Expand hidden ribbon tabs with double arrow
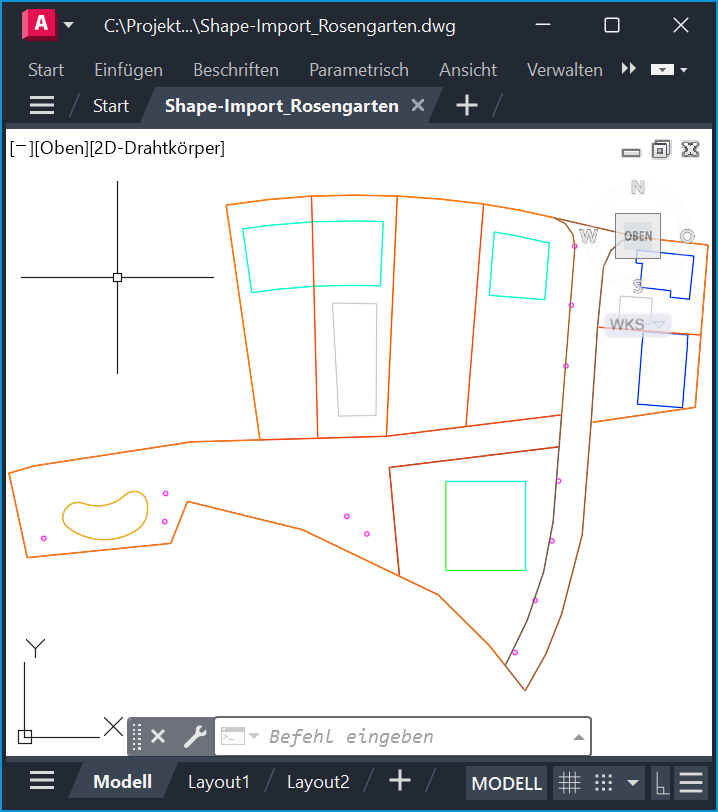 point(629,69)
